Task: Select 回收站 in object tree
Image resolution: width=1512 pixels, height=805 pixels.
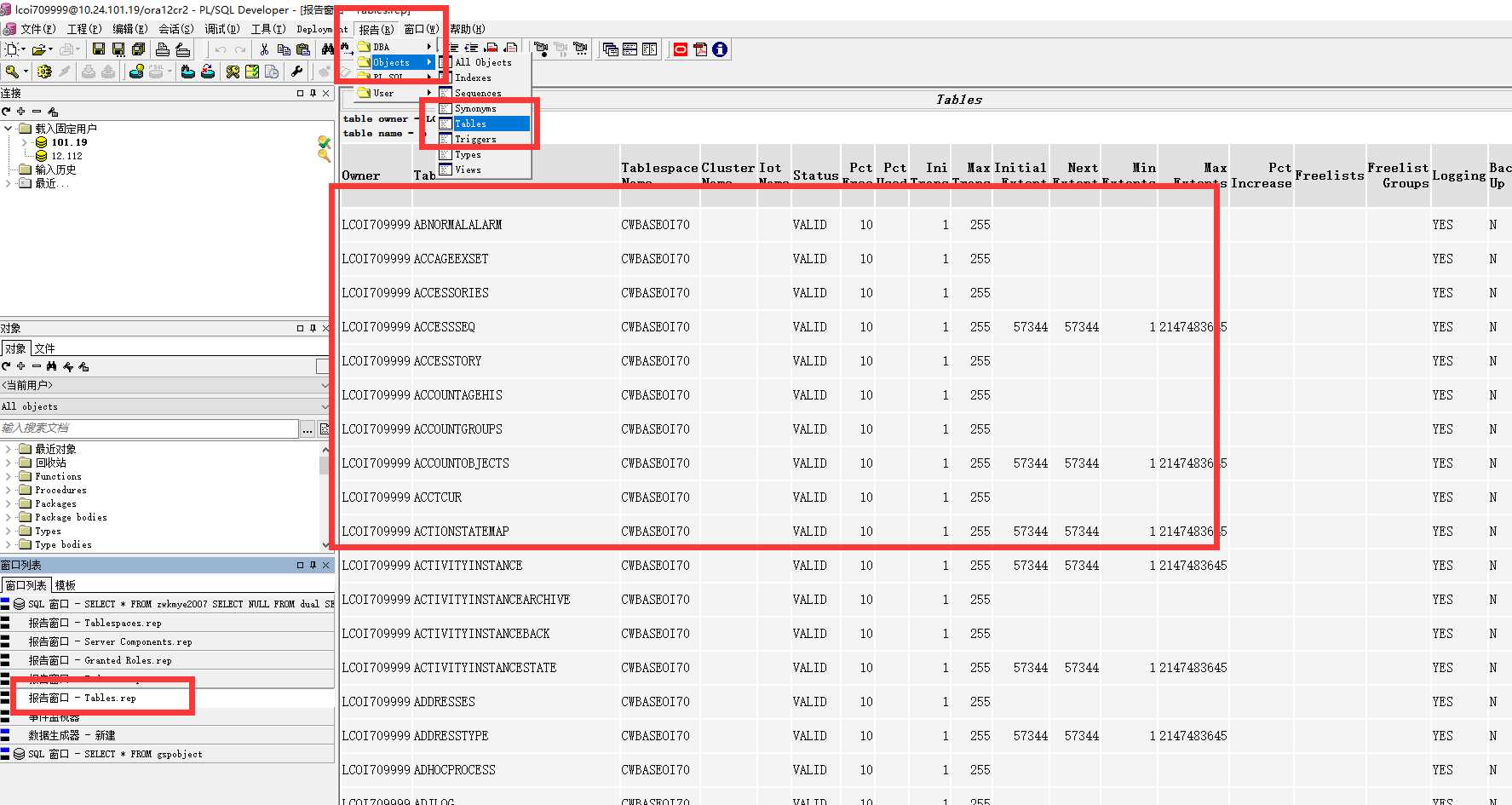Action: pyautogui.click(x=50, y=463)
